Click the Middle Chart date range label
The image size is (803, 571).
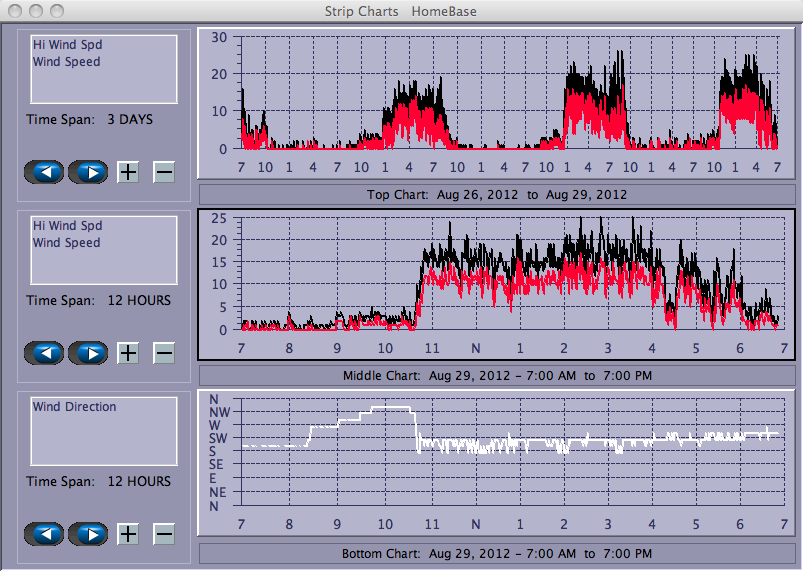pos(497,375)
